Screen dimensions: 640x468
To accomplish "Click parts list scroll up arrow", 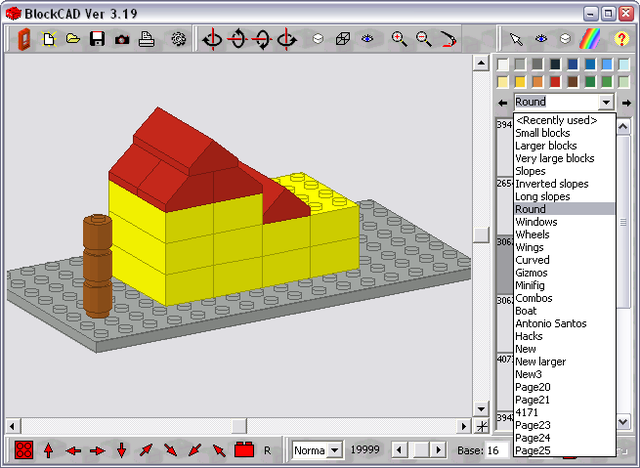I will [623, 127].
